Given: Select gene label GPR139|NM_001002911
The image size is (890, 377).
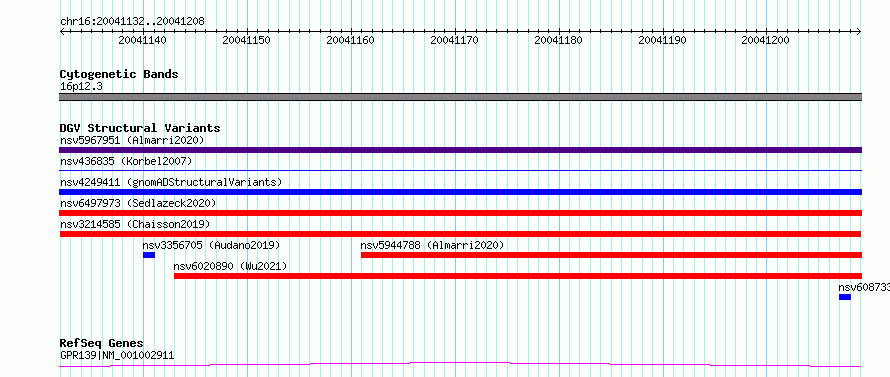Looking at the screenshot, I should (x=117, y=356).
